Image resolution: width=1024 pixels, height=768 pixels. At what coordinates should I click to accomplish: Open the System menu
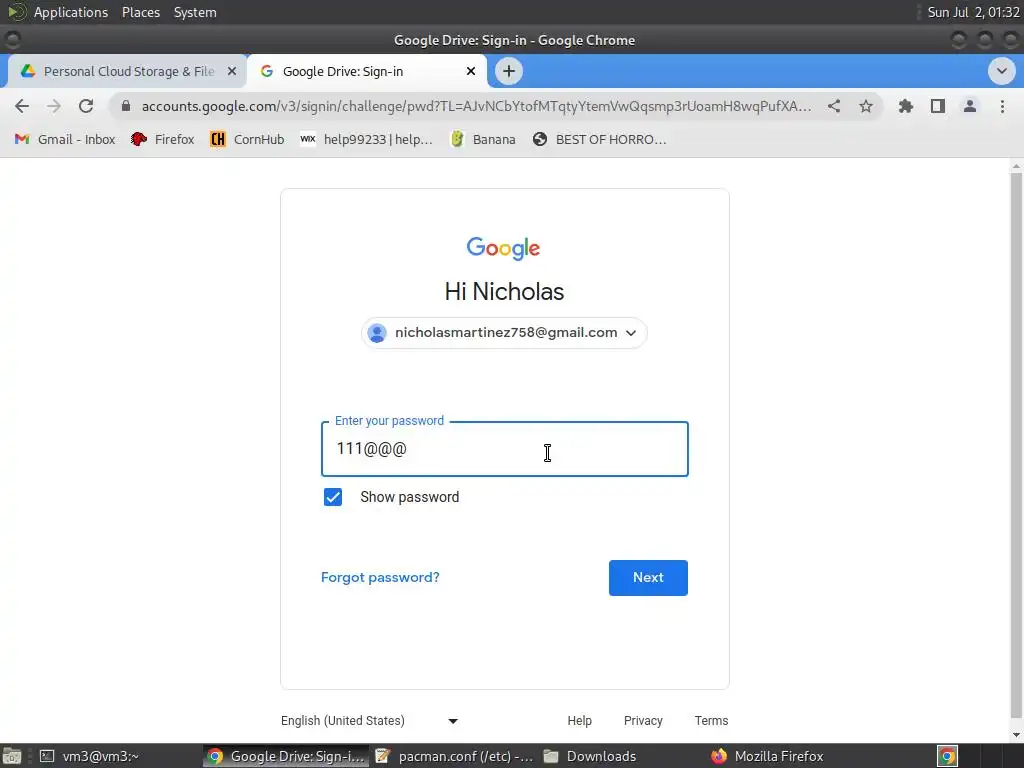195,12
